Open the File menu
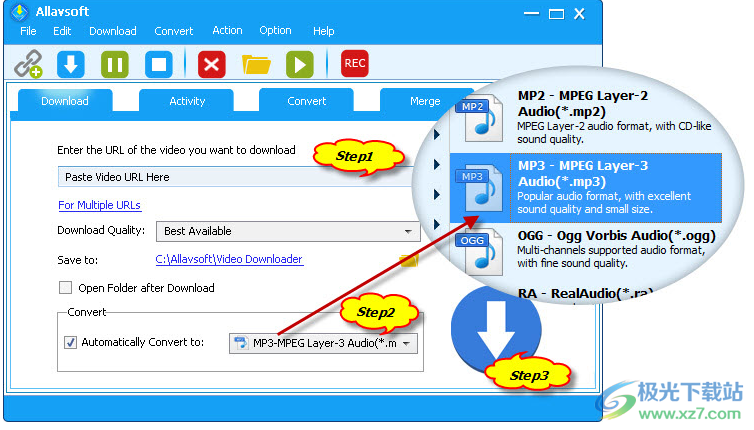 [28, 31]
